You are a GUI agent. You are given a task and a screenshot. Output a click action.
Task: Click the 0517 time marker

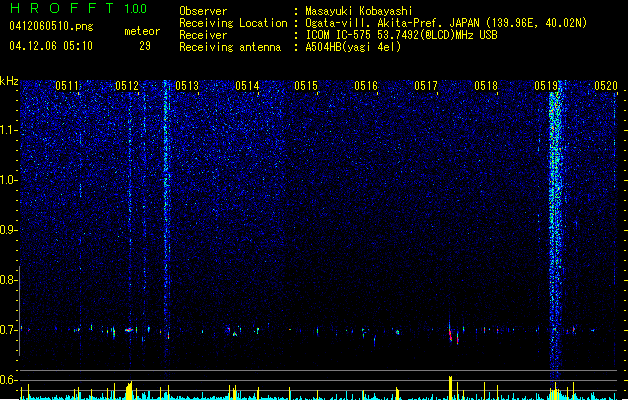click(426, 86)
